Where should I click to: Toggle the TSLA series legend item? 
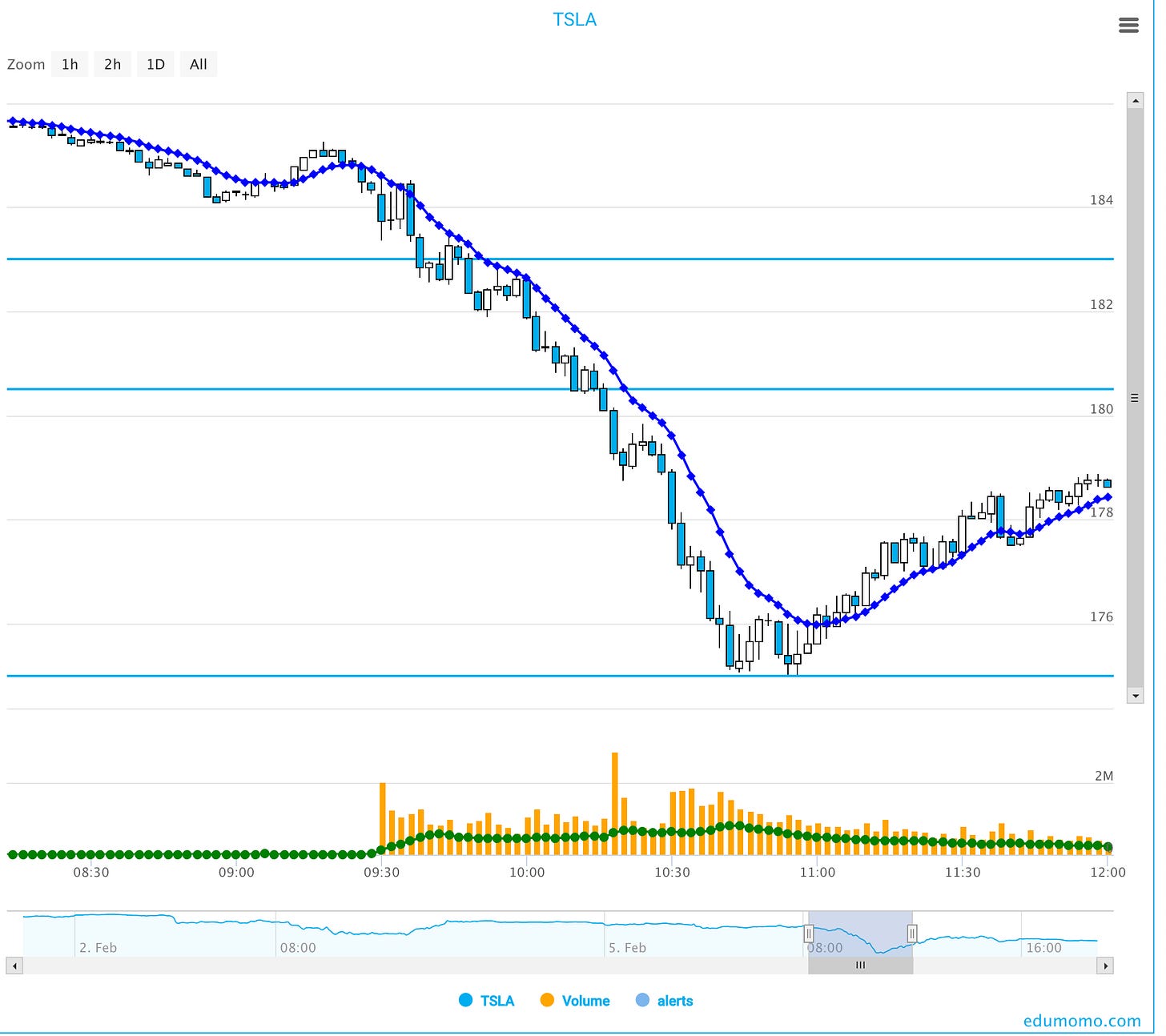[486, 1001]
